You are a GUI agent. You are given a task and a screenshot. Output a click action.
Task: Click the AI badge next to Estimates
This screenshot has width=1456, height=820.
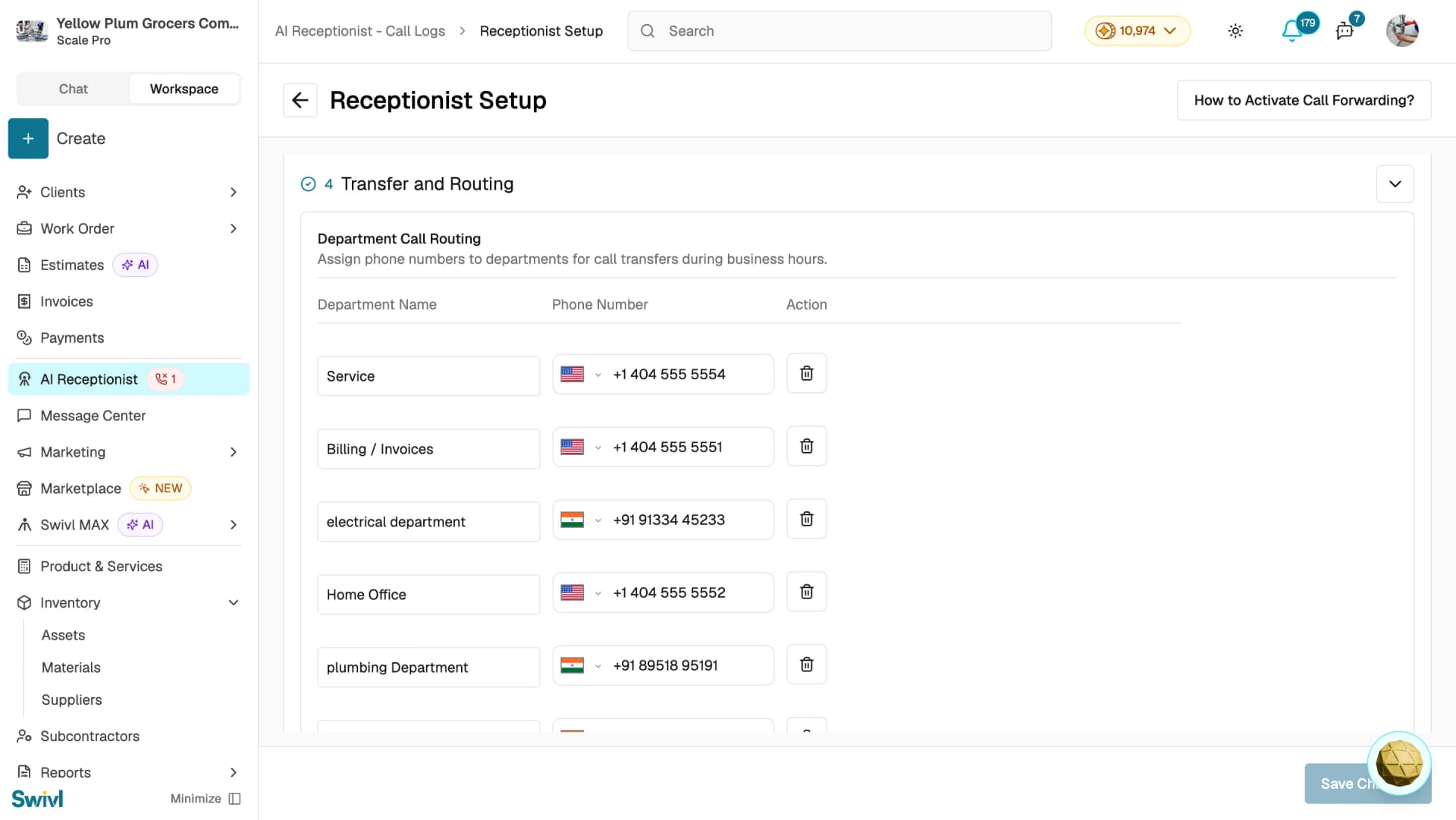point(136,265)
